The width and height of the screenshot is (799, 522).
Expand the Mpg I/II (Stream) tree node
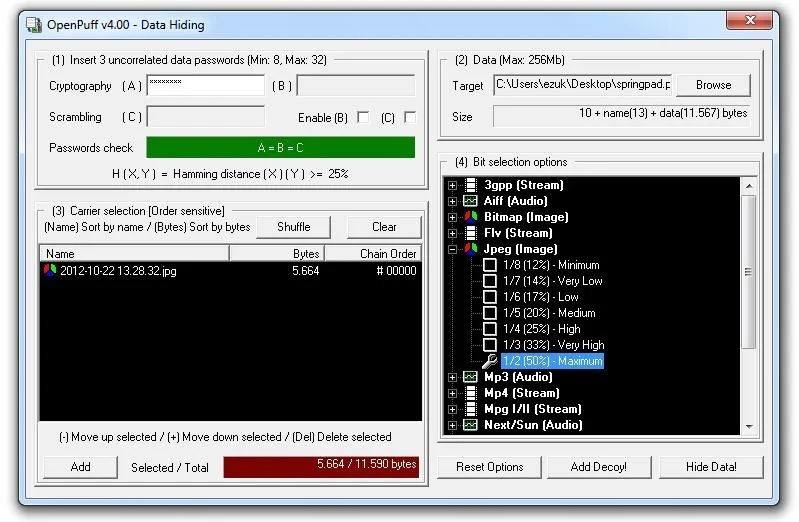pyautogui.click(x=452, y=409)
